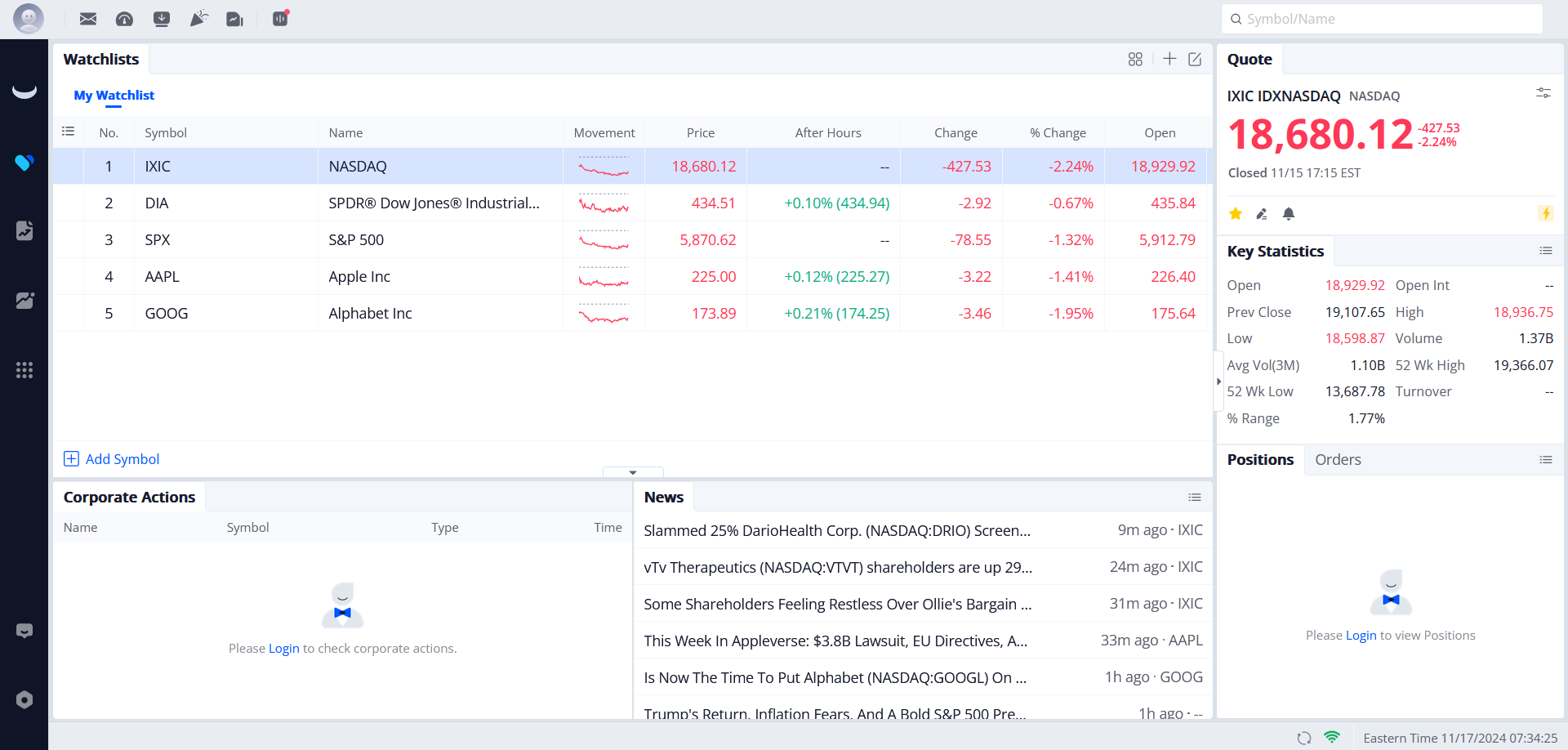Open Positions panel list menu icon
Image resolution: width=1568 pixels, height=750 pixels.
(x=1546, y=460)
